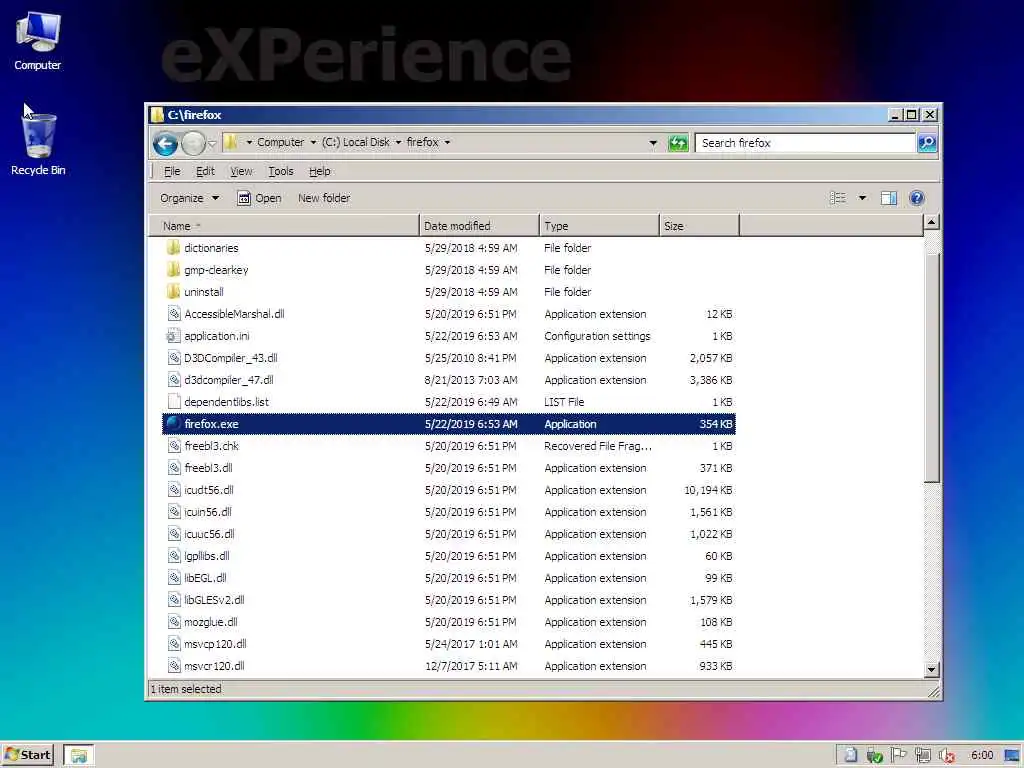
Task: Click the Start button
Action: click(27, 755)
